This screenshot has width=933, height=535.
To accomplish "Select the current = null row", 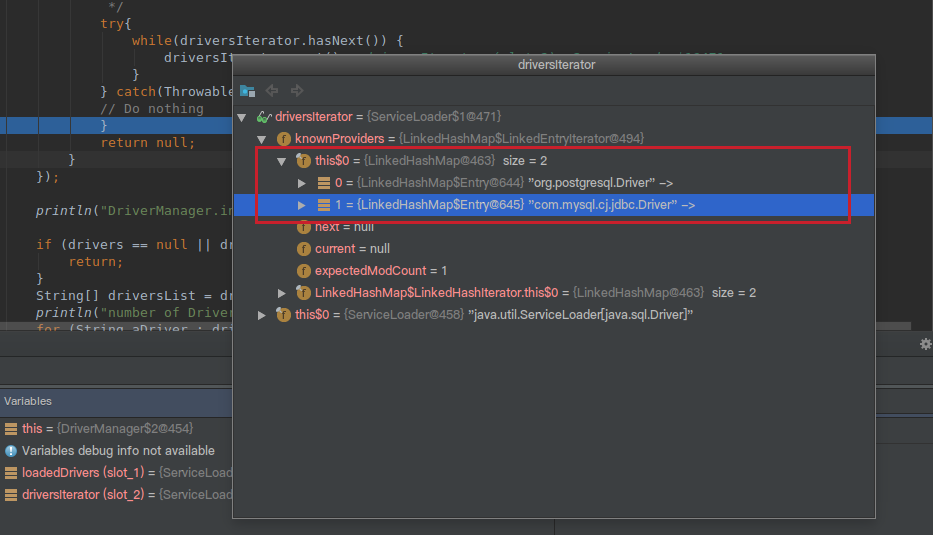I will tap(553, 249).
